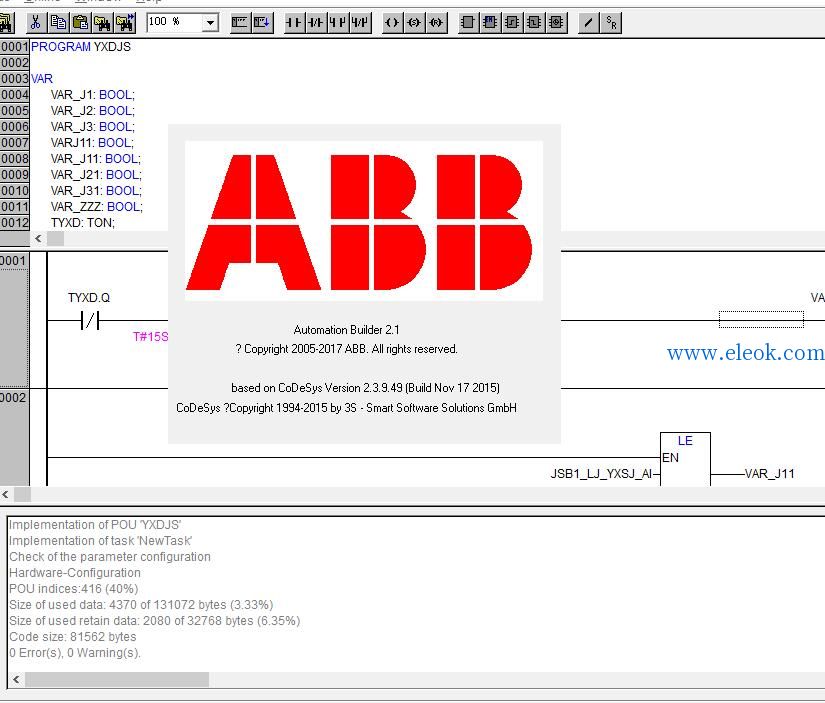Screen dimensions: 825x703
Task: Click message 'Check of the parameter configuration'
Action: (109, 557)
